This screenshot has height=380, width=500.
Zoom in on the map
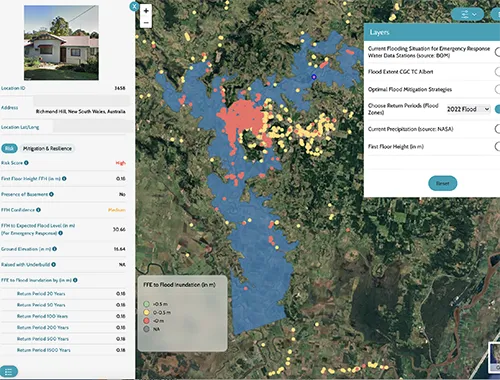(x=146, y=11)
